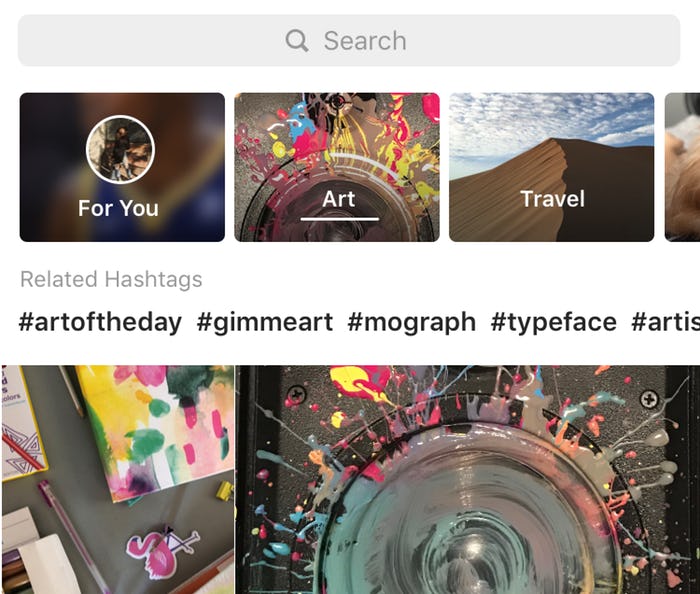Open the For You category tile
Viewport: 700px width, 594px height.
tap(122, 167)
